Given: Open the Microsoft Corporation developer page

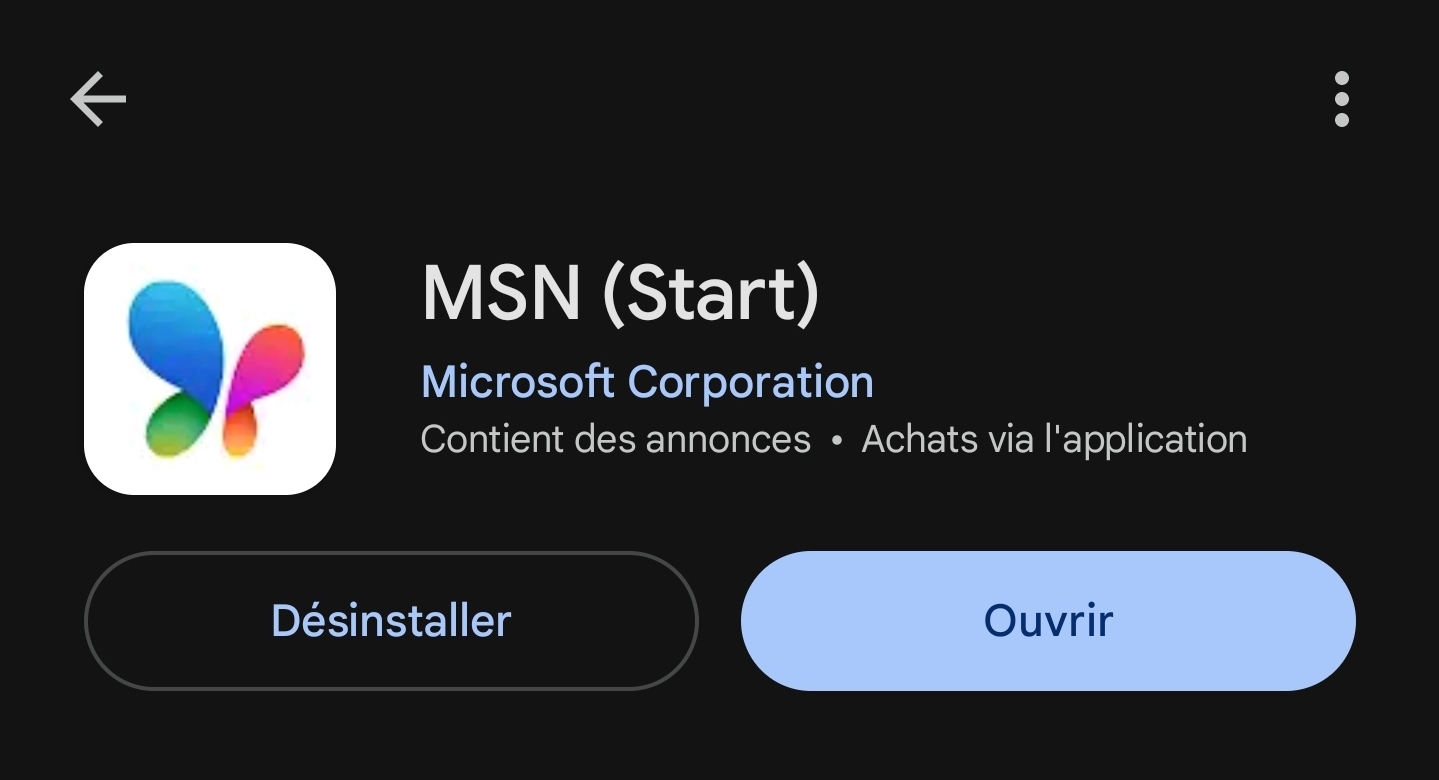Looking at the screenshot, I should [647, 382].
